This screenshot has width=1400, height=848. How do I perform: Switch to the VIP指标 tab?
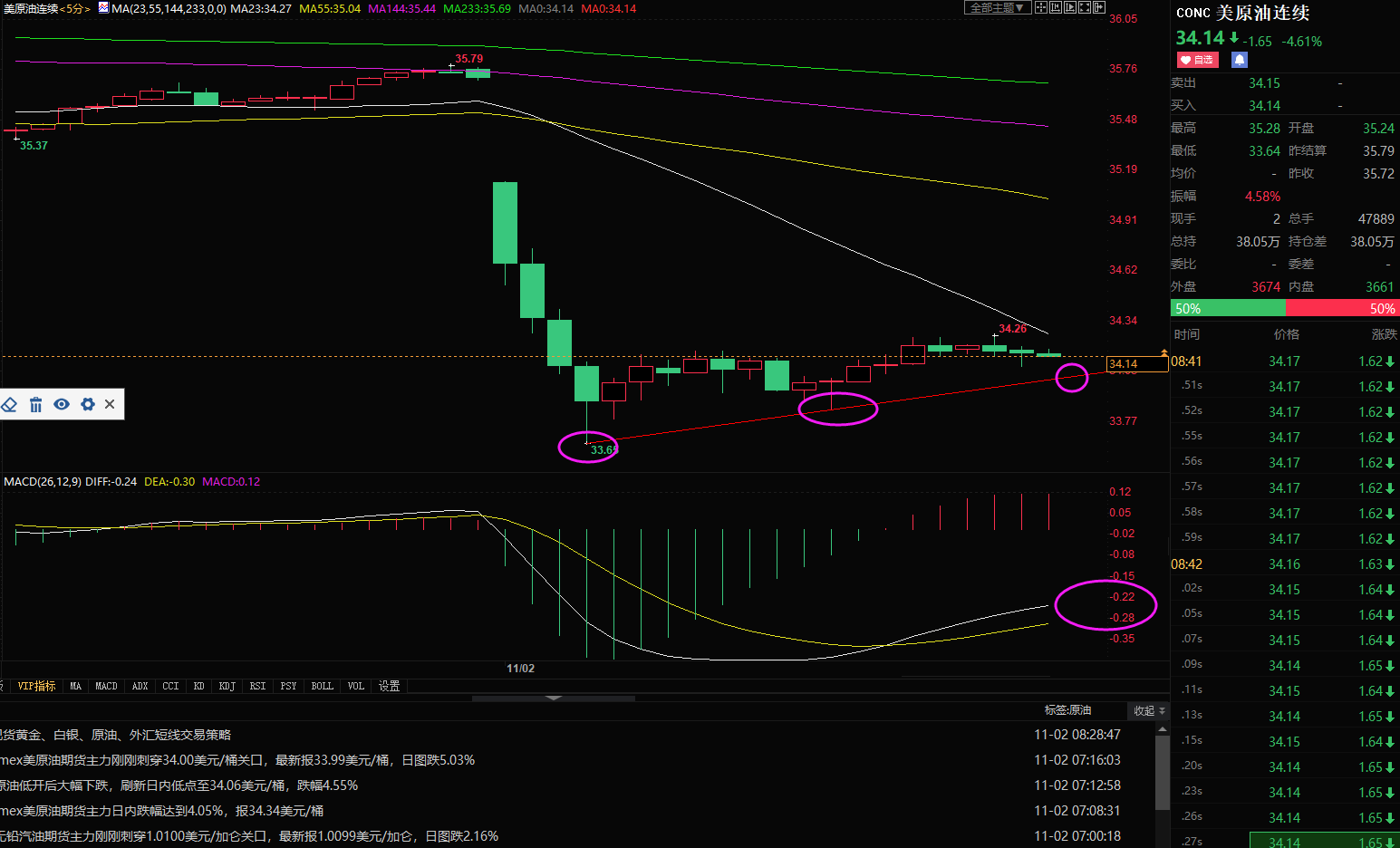click(36, 686)
